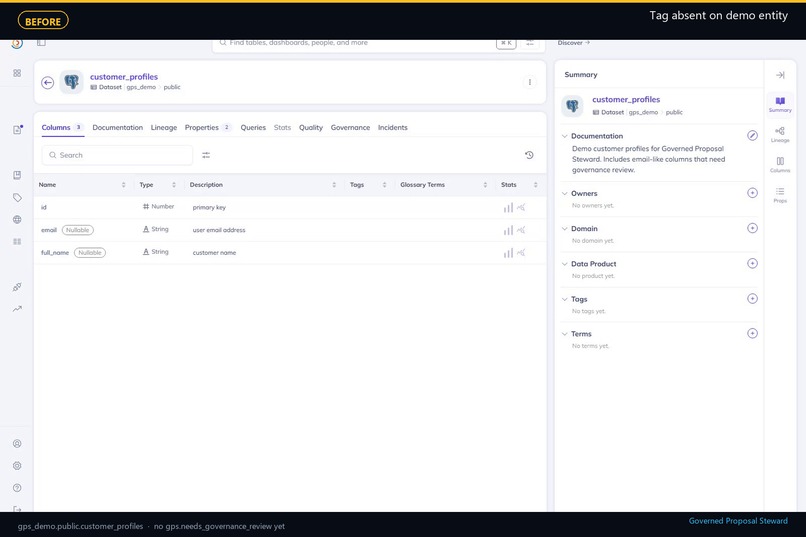
Task: Open the help question icon in left sidebar
Action: coord(17,488)
